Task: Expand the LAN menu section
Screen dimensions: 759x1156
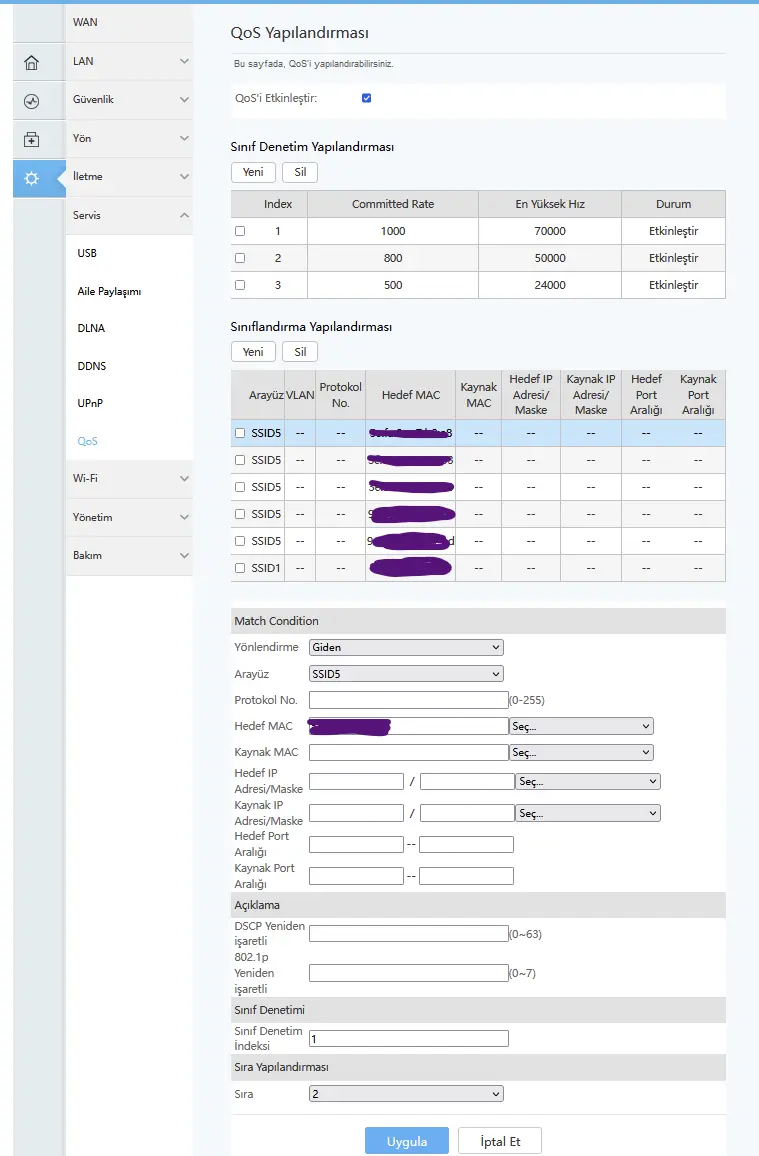Action: pyautogui.click(x=129, y=61)
